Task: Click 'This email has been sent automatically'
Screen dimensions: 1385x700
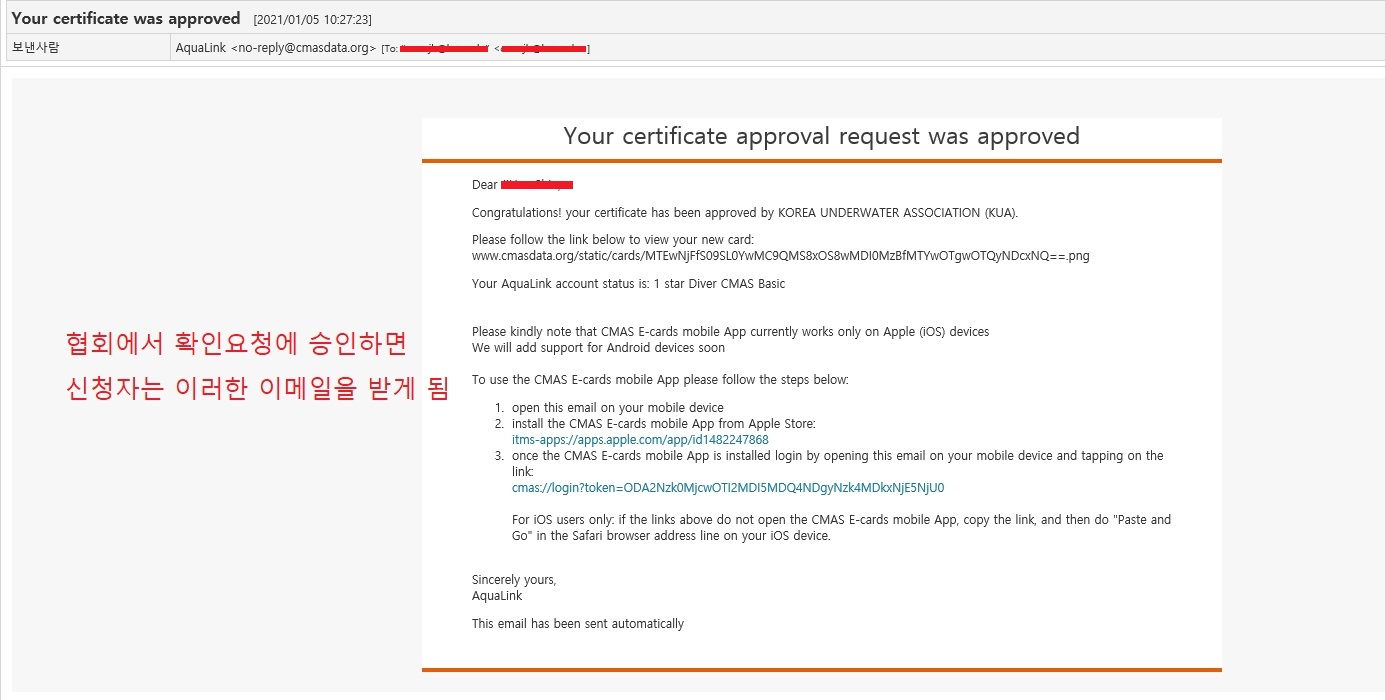Action: [578, 624]
